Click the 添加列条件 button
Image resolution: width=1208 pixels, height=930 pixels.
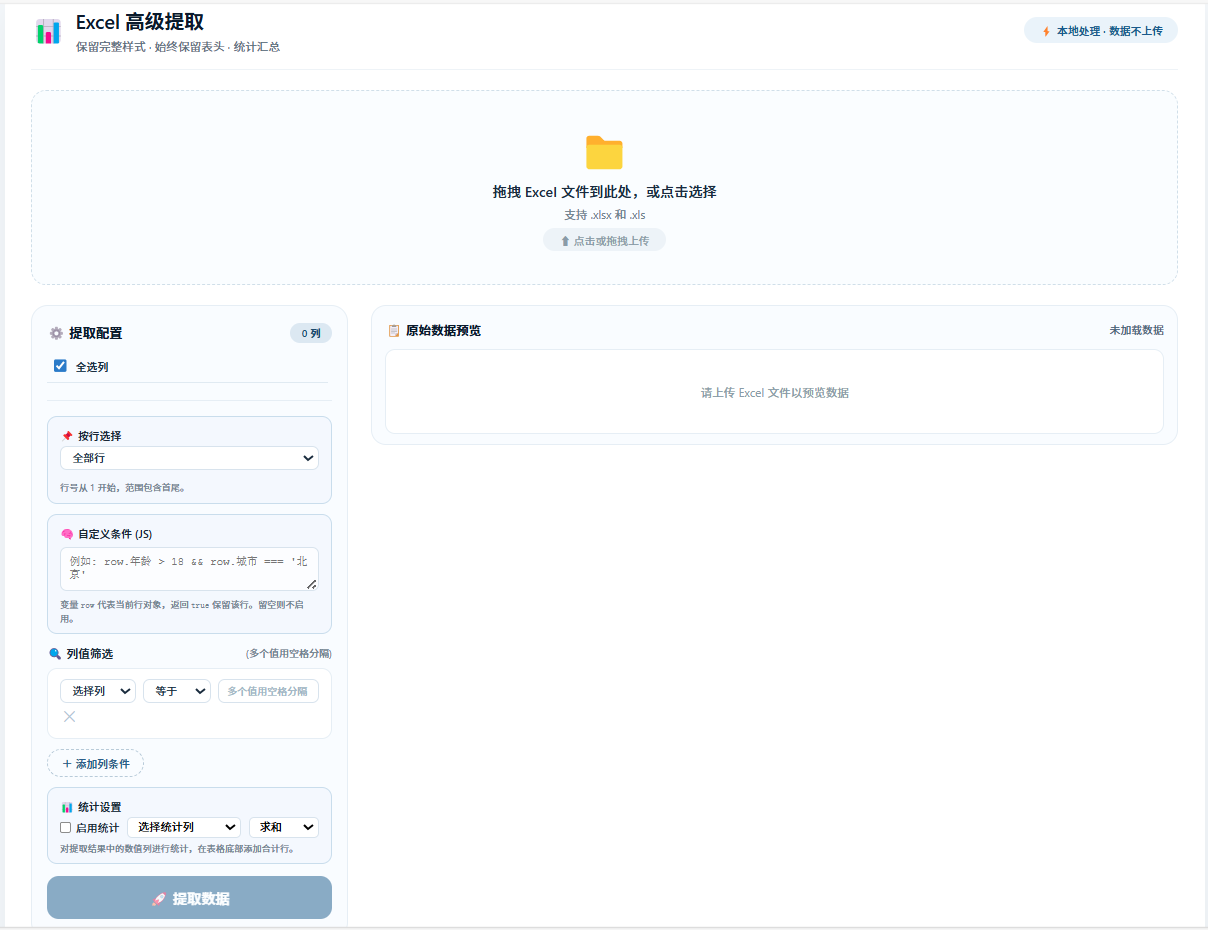(x=95, y=763)
